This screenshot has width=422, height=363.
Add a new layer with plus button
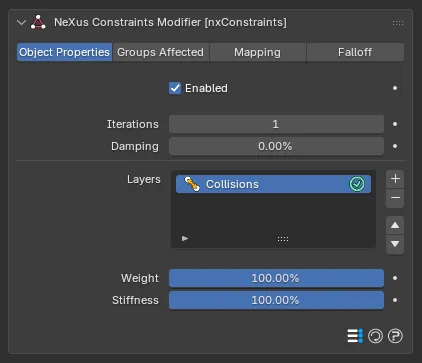(x=395, y=179)
